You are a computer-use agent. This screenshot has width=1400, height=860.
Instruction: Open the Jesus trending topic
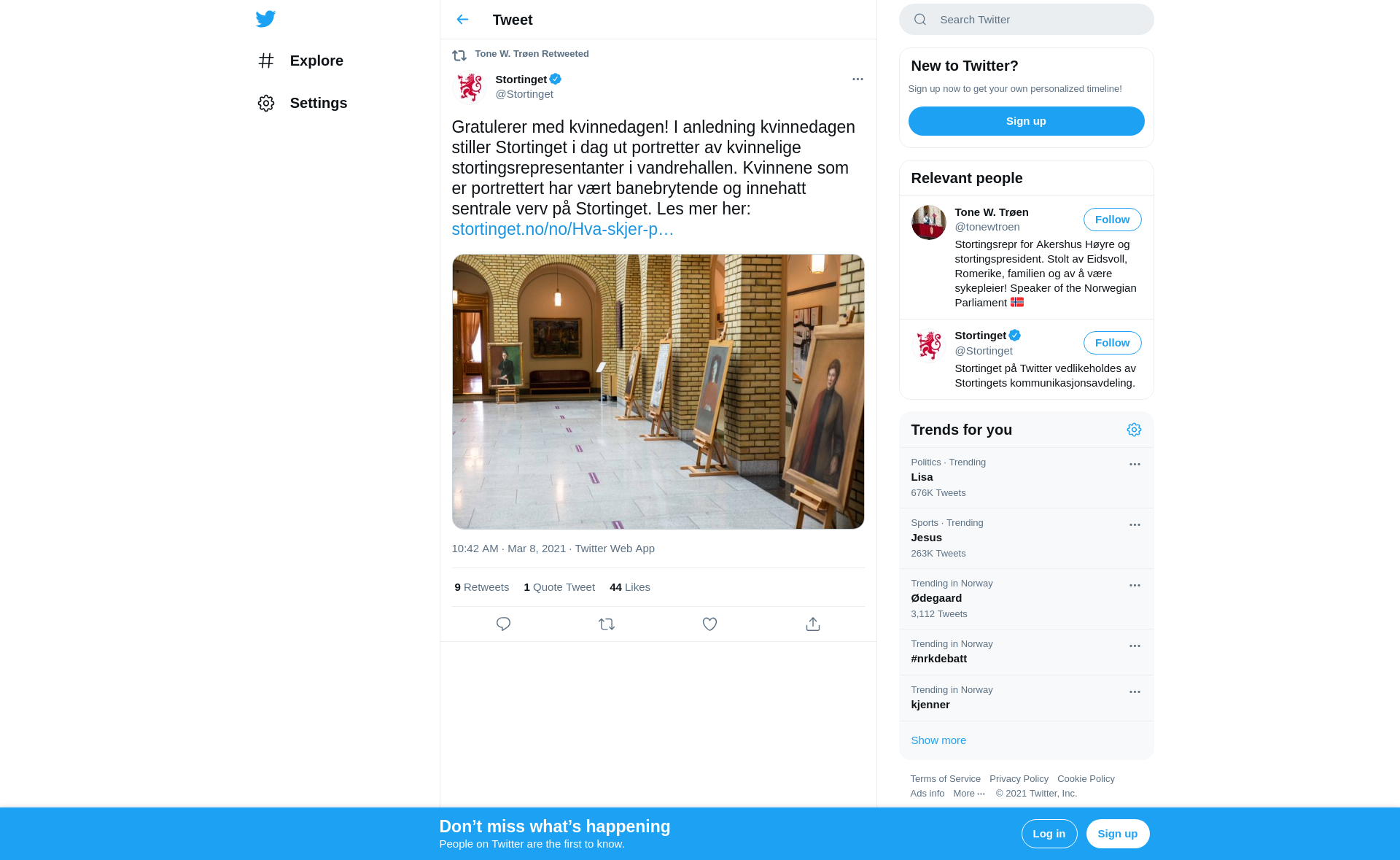pyautogui.click(x=1026, y=538)
